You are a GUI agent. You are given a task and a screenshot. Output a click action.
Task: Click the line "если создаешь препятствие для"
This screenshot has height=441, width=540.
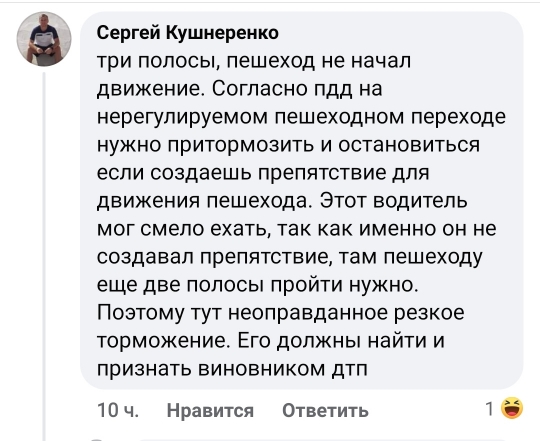263,173
